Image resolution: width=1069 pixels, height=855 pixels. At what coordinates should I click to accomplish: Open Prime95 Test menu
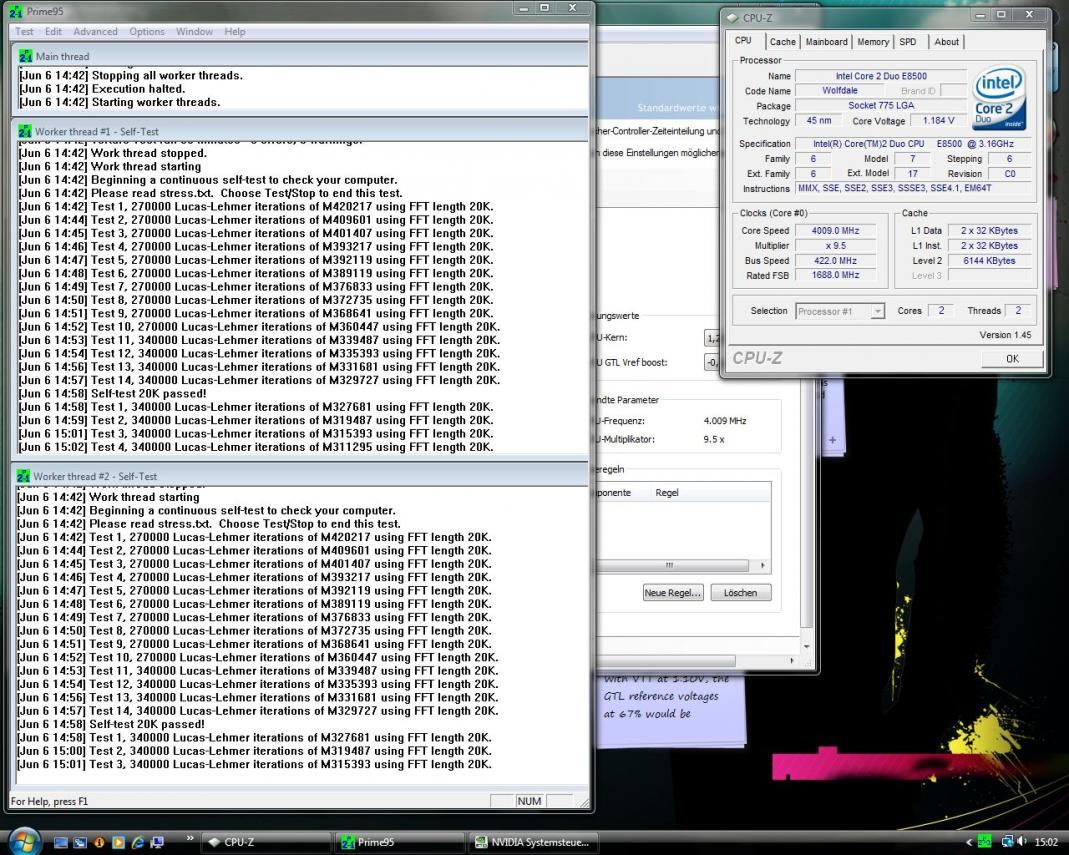click(x=24, y=31)
